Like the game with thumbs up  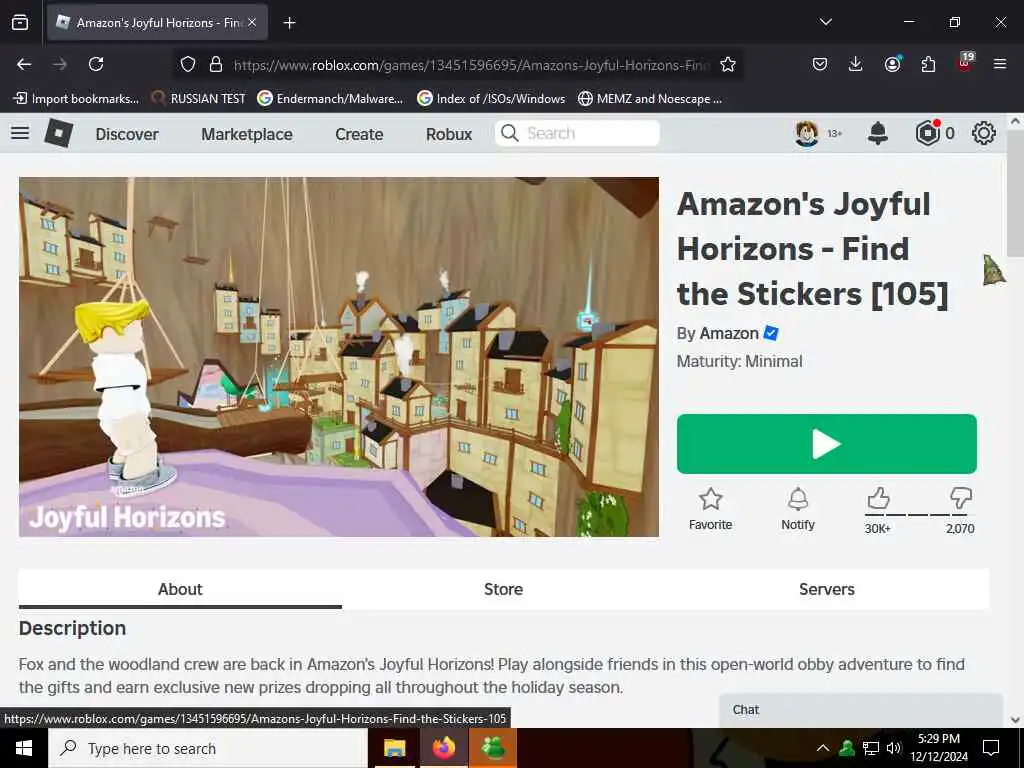click(878, 499)
